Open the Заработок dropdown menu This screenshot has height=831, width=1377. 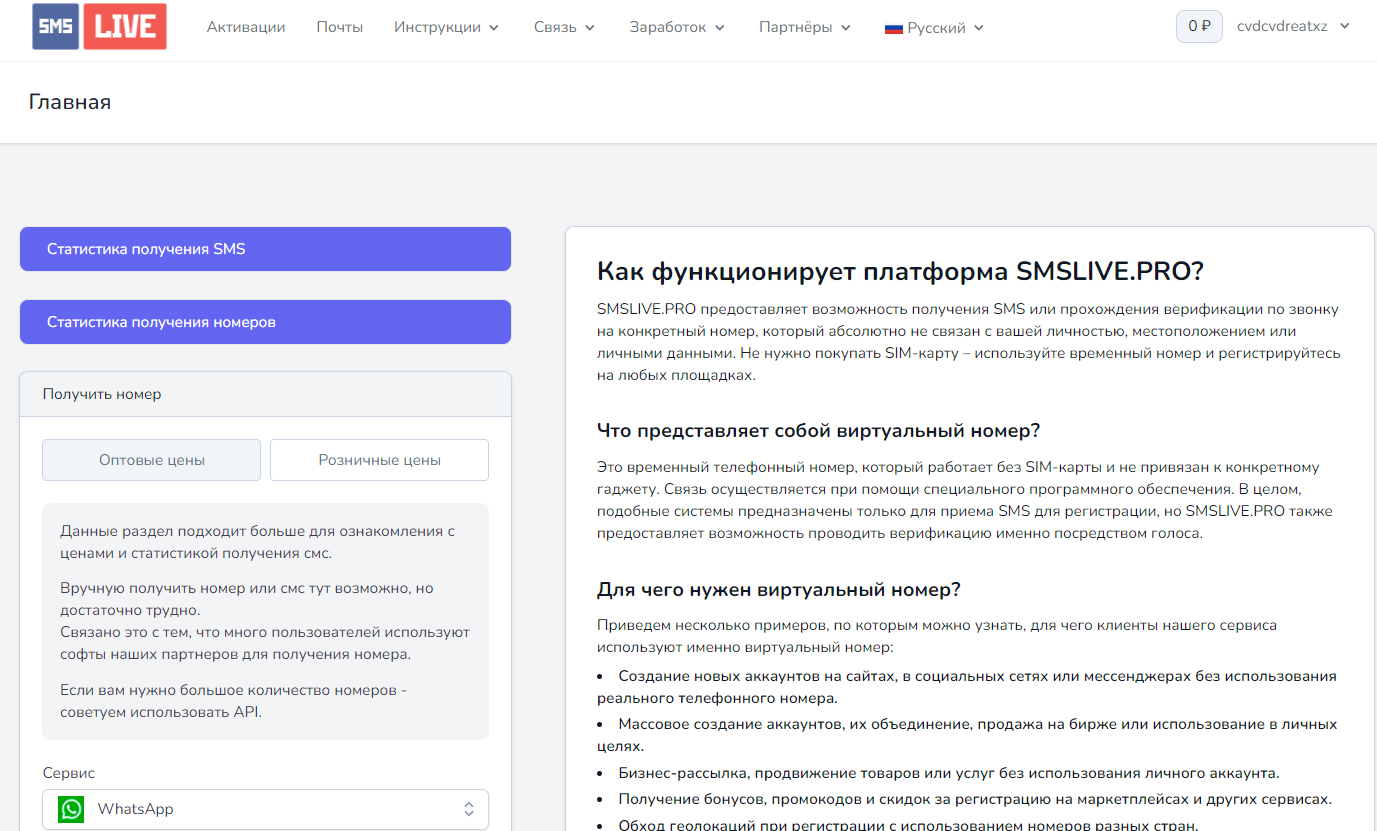coord(677,27)
